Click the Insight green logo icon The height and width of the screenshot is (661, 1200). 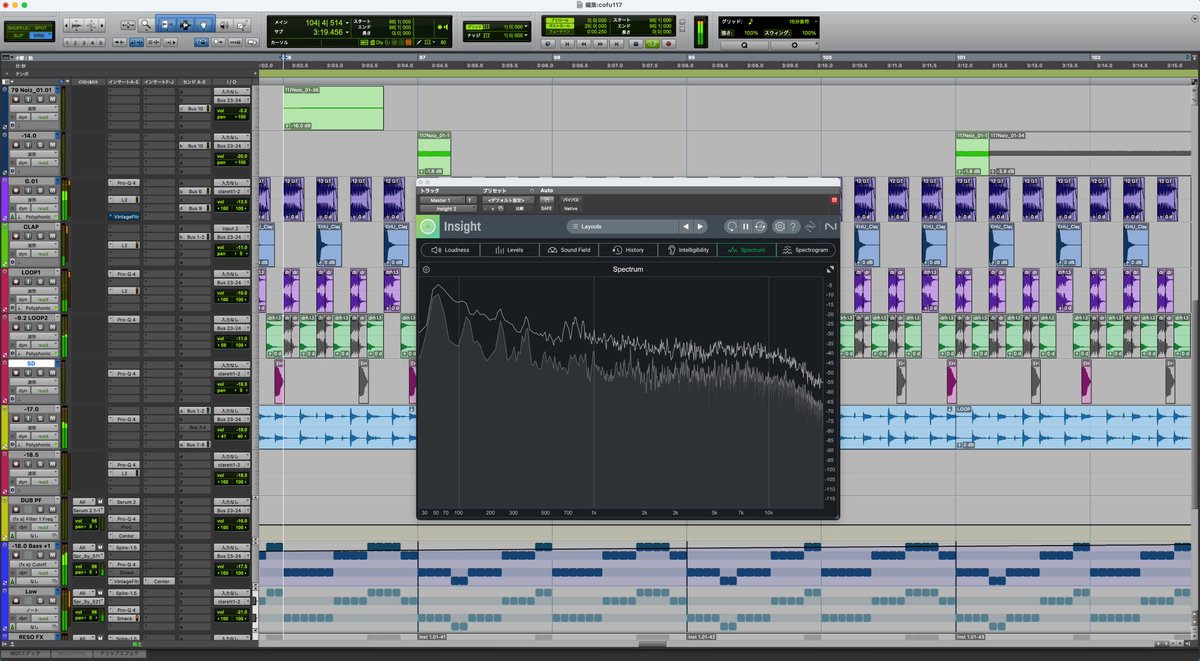pyautogui.click(x=428, y=226)
